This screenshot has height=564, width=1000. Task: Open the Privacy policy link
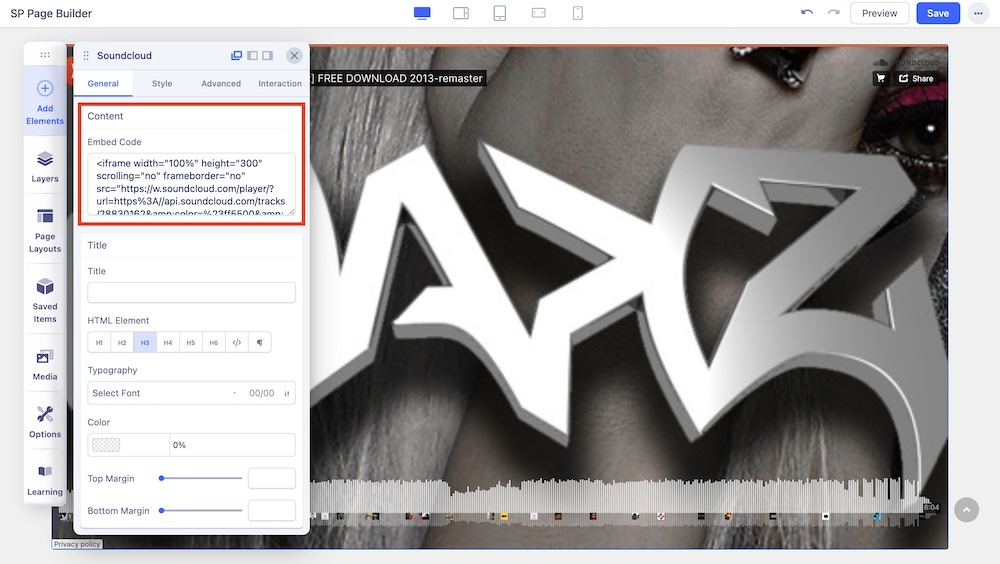[77, 544]
